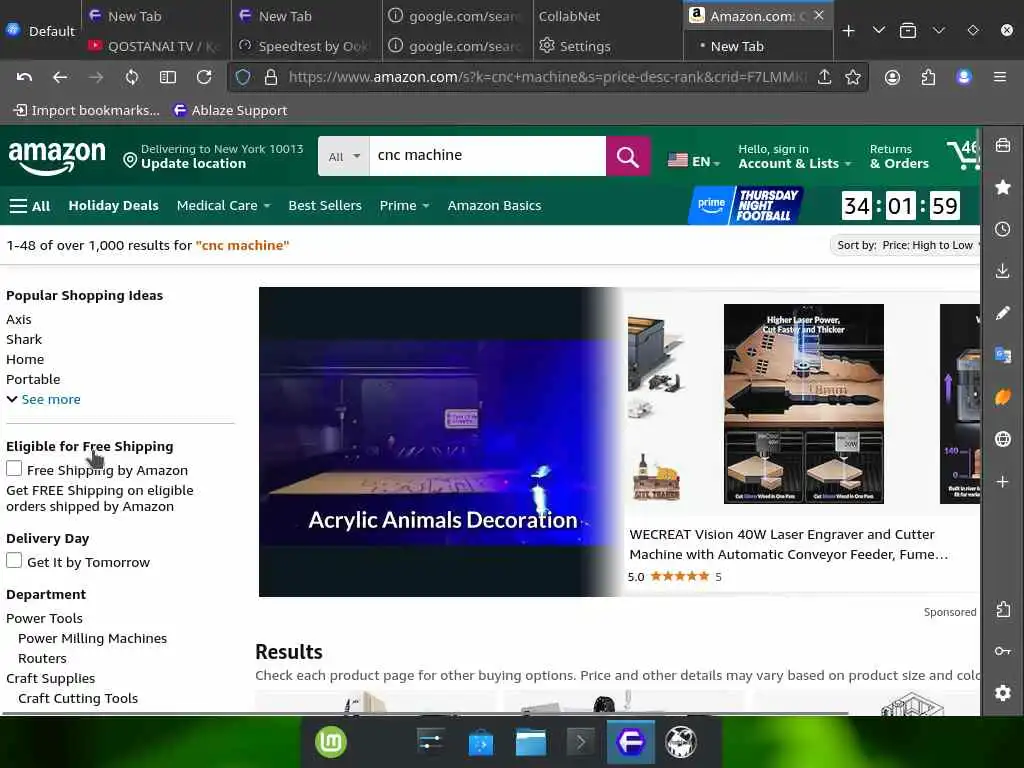
Task: Expand Account & Lists dropdown
Action: [794, 157]
